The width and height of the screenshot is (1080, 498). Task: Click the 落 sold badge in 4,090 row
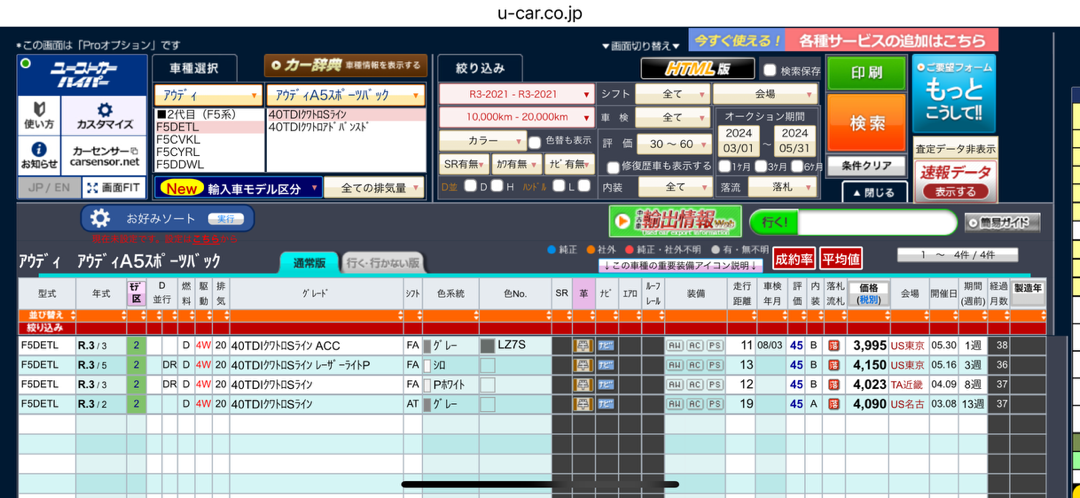[x=835, y=404]
